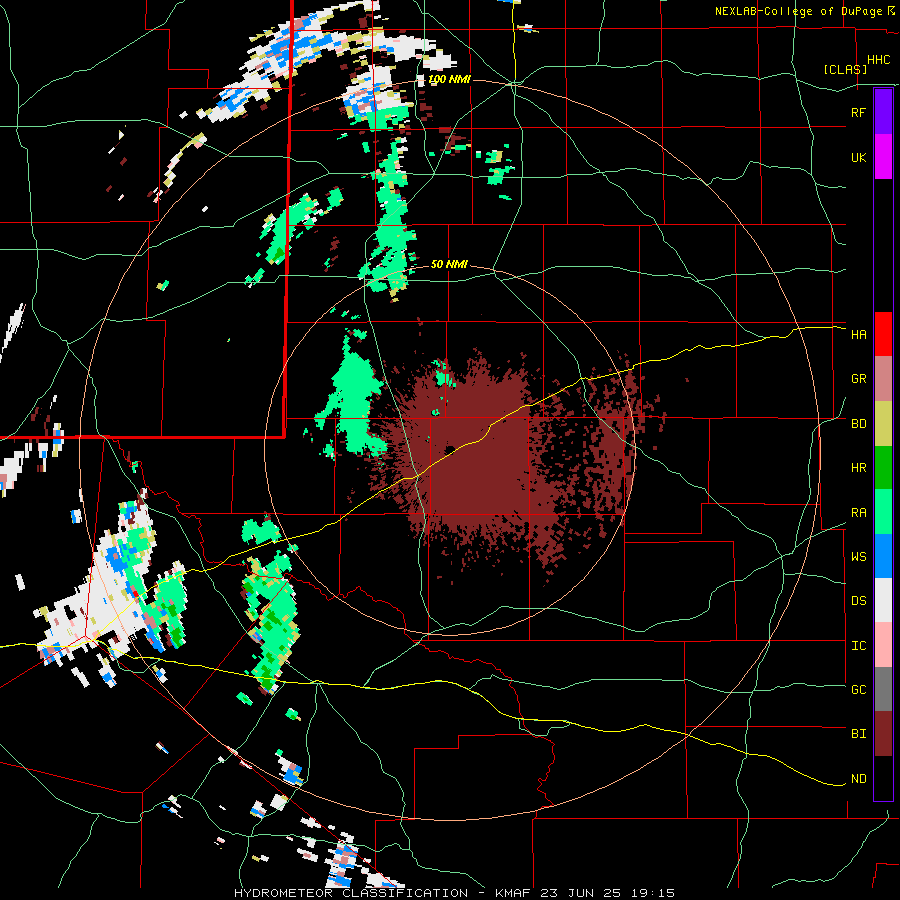Image resolution: width=900 pixels, height=900 pixels.
Task: Select the WS blue legend swatch
Action: [883, 556]
